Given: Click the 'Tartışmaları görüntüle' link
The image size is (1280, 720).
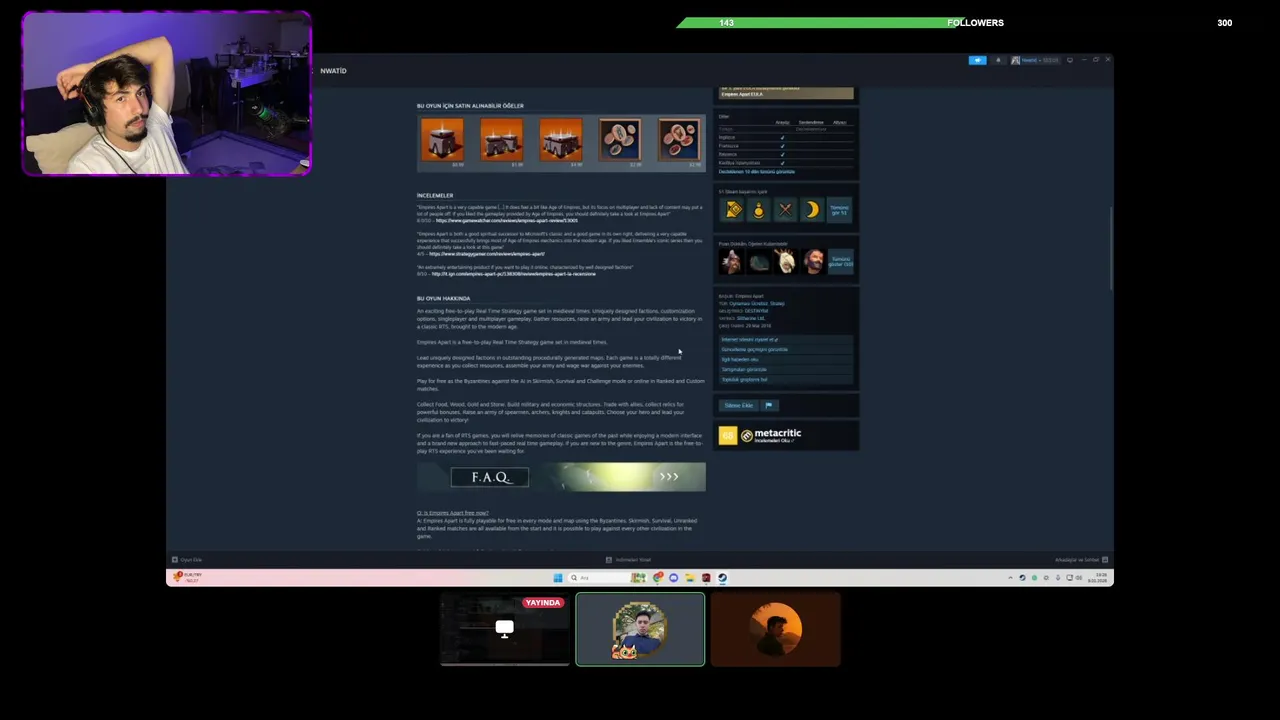Looking at the screenshot, I should [786, 370].
